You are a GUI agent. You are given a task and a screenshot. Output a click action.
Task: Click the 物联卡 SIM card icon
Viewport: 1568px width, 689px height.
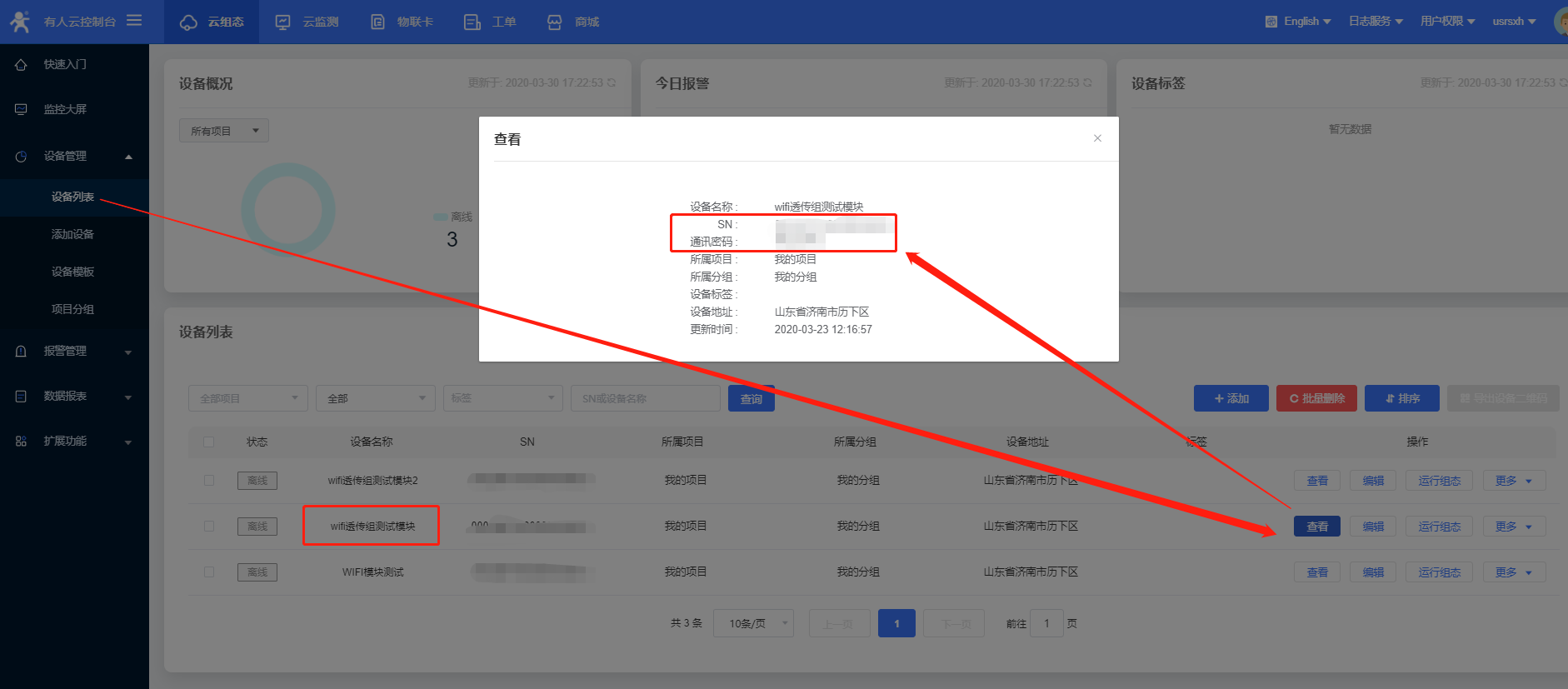coord(377,22)
